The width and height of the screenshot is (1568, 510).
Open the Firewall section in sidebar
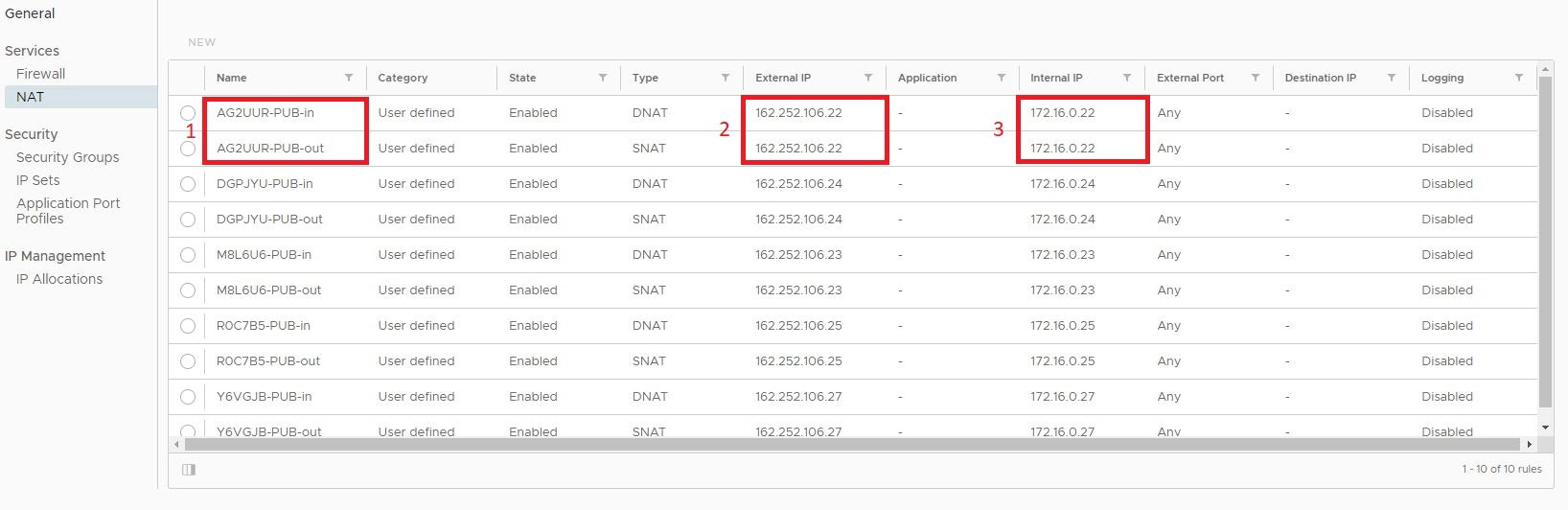point(40,74)
